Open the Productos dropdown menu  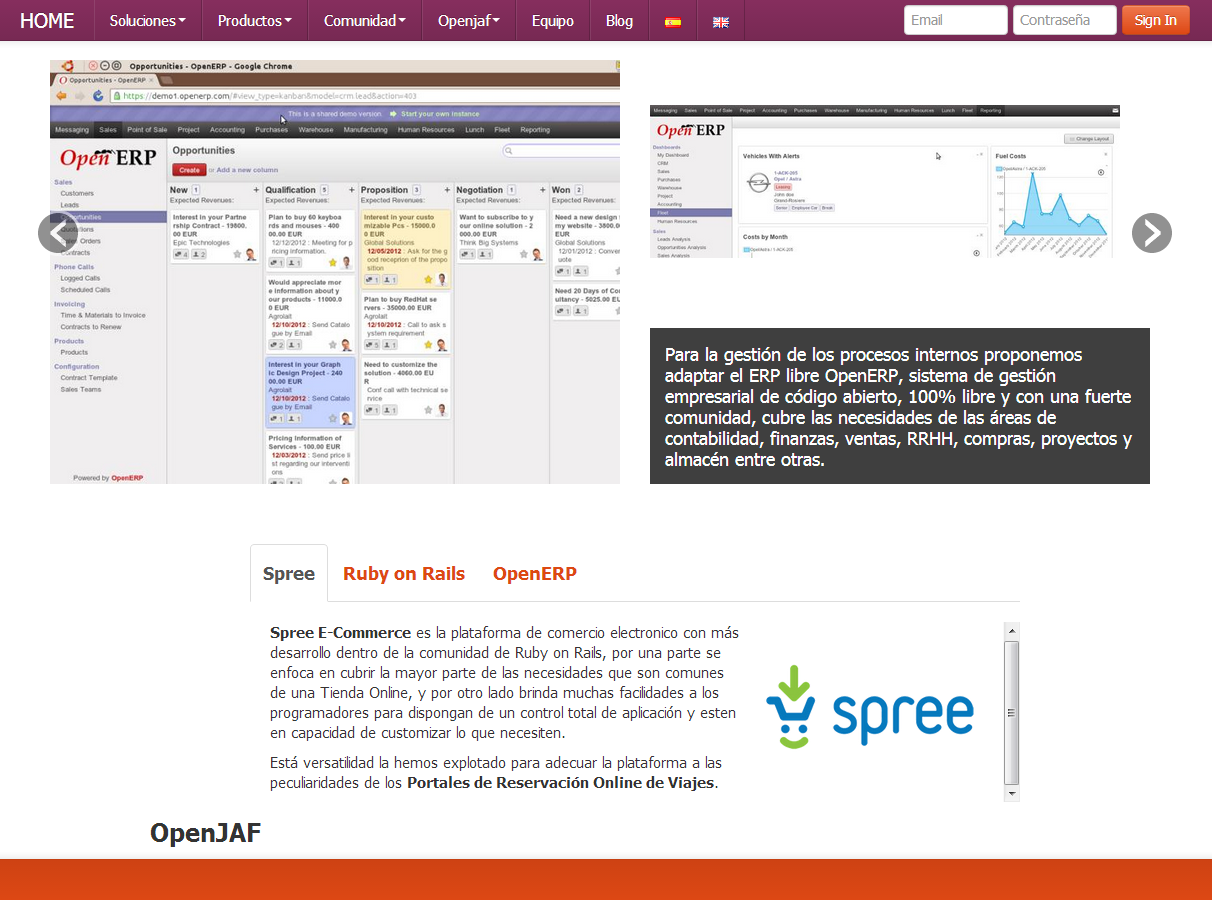point(255,21)
